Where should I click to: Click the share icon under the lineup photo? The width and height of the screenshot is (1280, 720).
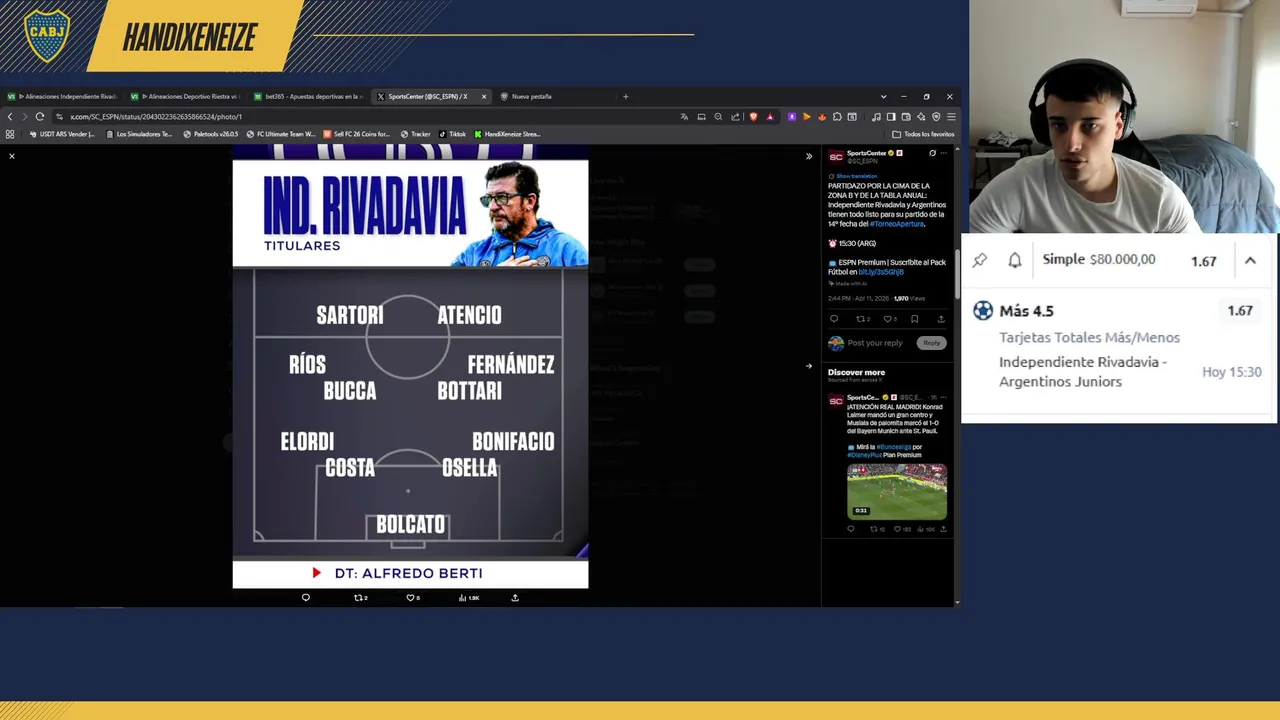click(515, 598)
